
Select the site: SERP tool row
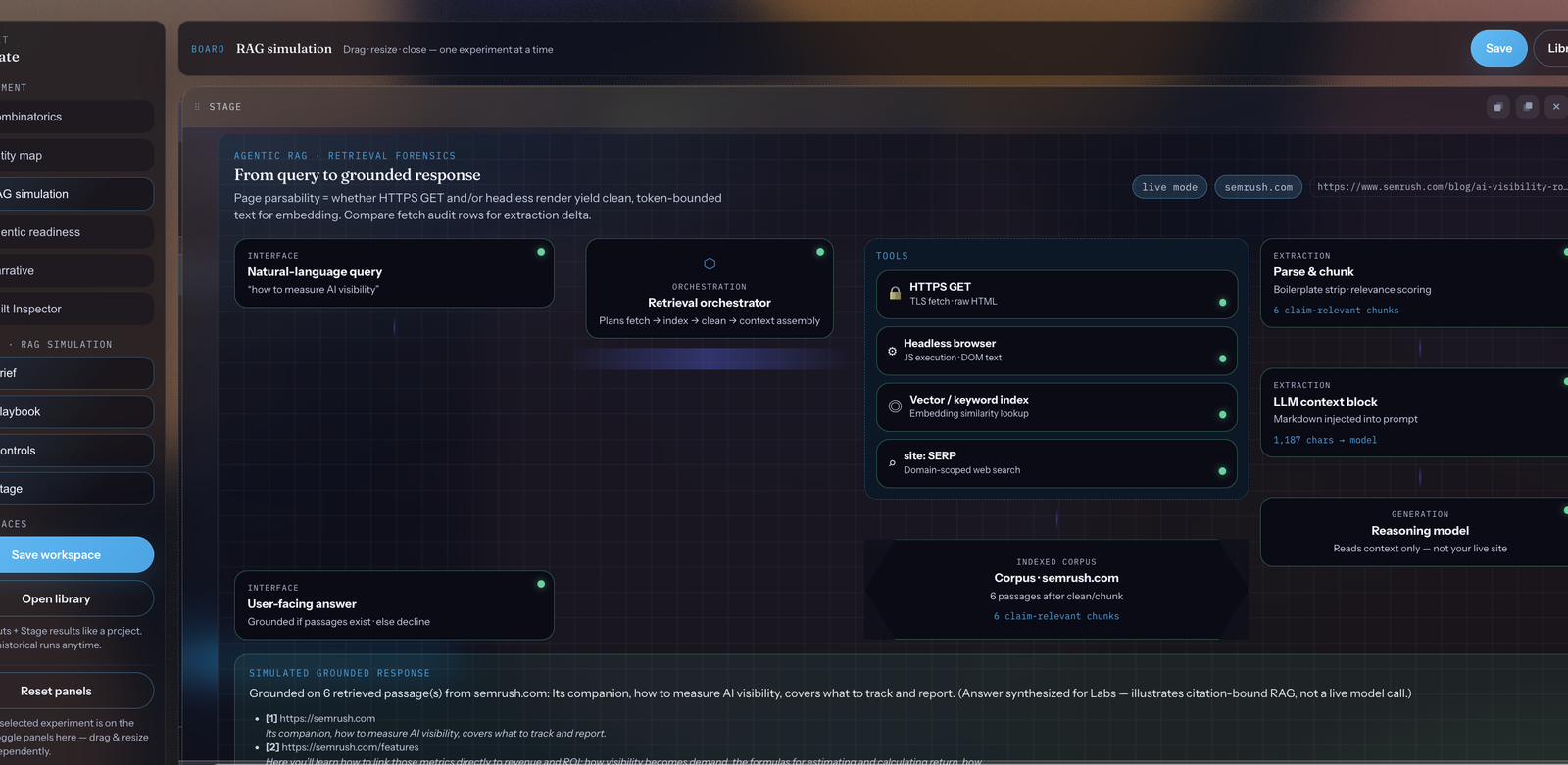(1056, 463)
